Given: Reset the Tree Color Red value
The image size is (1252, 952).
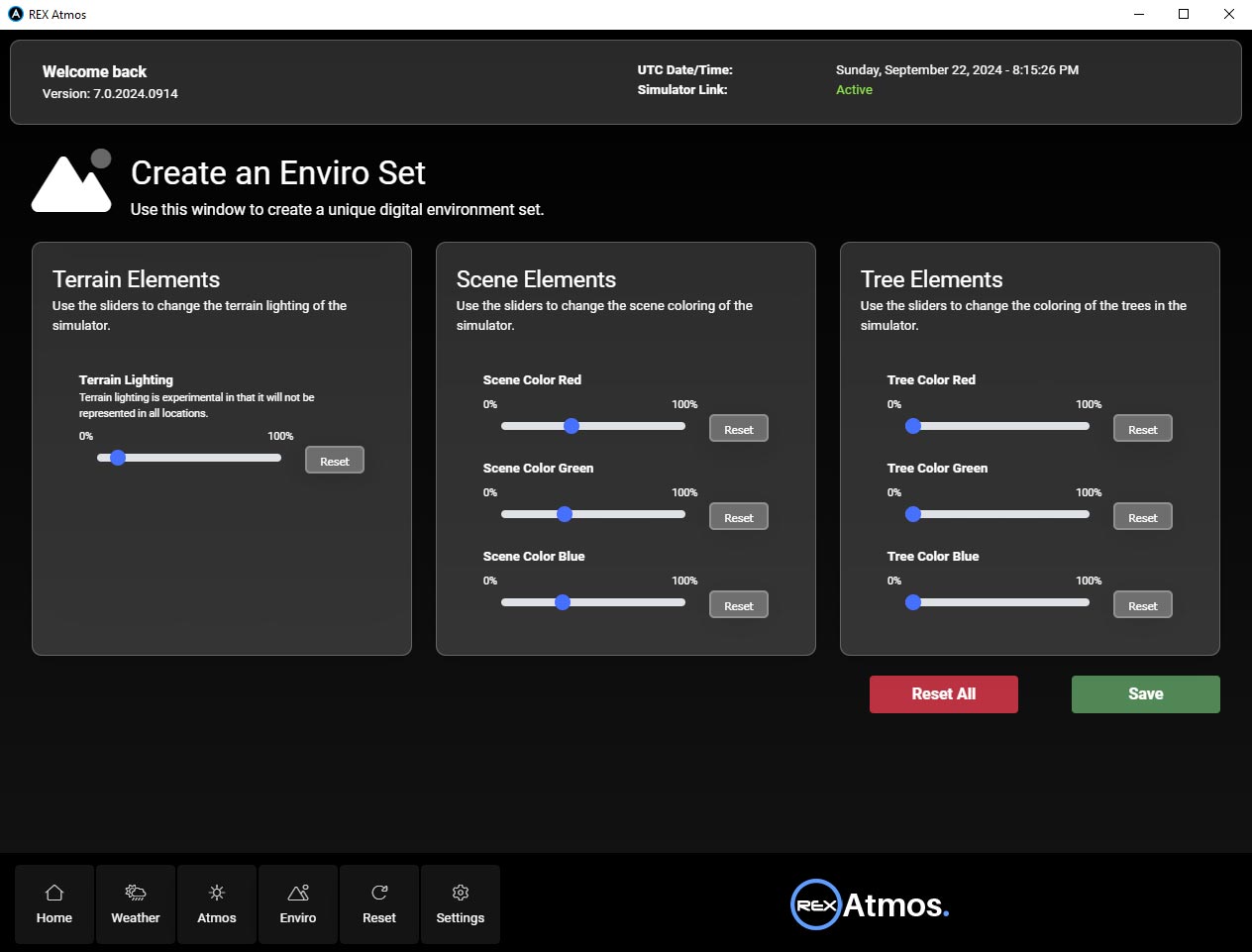Looking at the screenshot, I should [x=1142, y=428].
